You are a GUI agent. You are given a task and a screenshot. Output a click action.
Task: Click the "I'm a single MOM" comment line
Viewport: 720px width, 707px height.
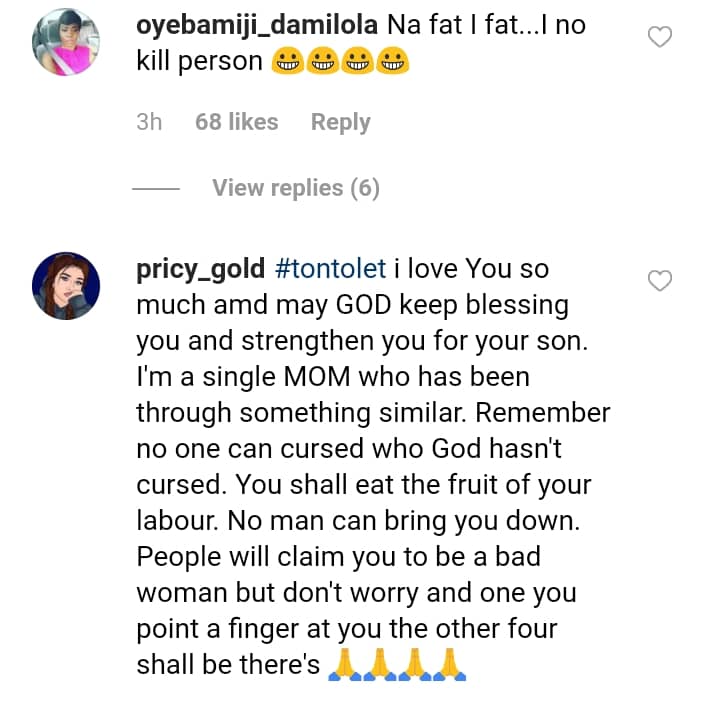pos(332,377)
